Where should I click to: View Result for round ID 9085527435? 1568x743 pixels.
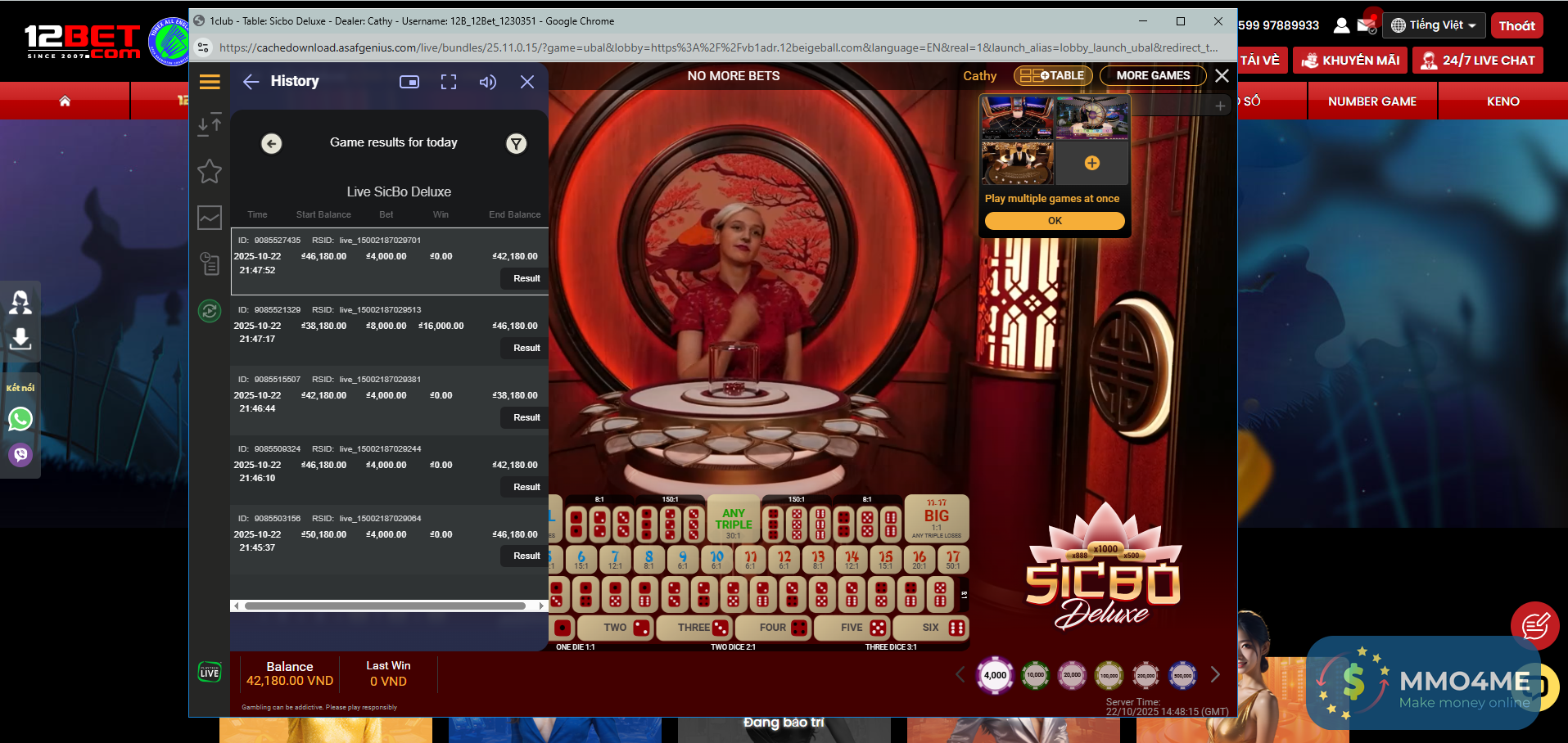coord(526,278)
